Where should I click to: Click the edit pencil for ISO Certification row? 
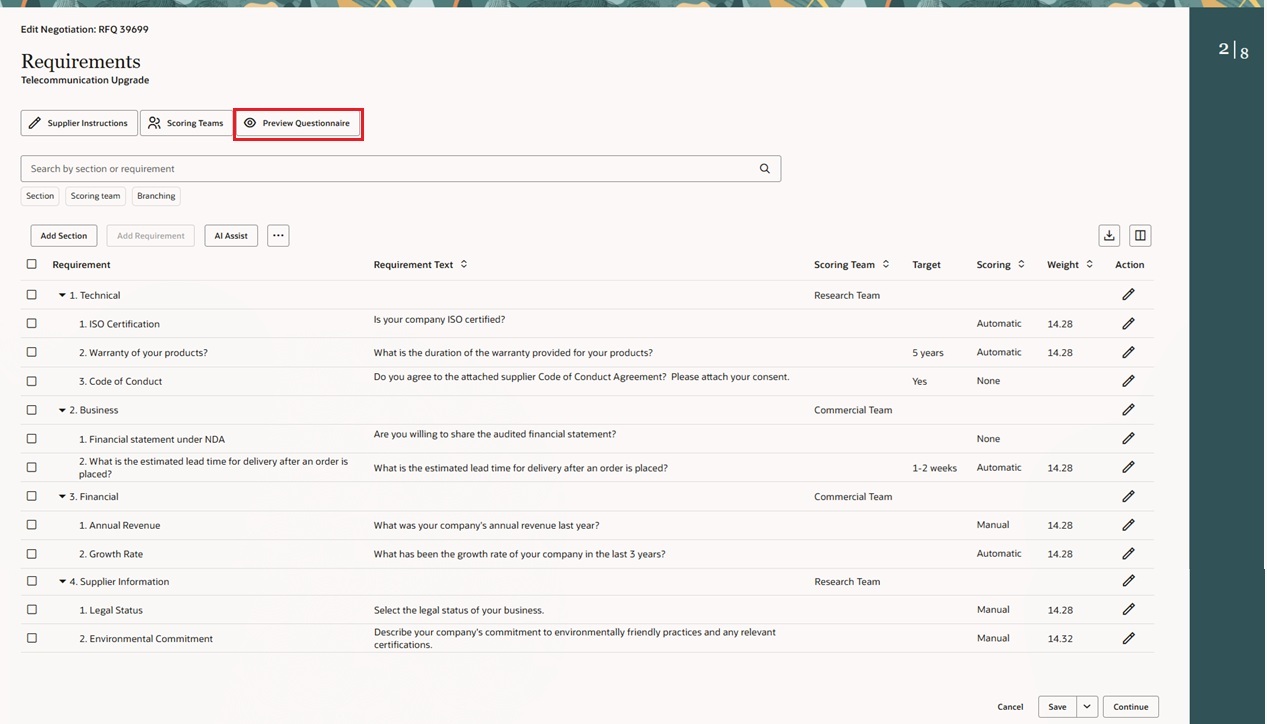point(1128,323)
